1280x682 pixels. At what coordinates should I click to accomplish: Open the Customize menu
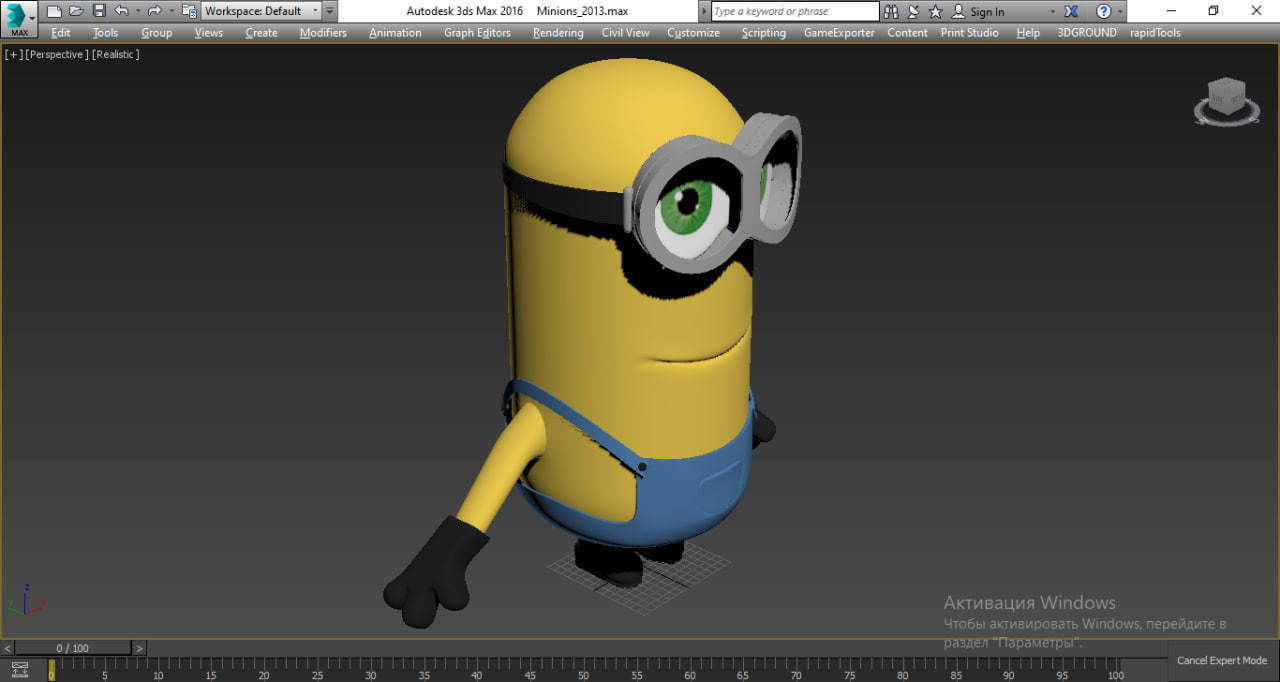[x=693, y=32]
